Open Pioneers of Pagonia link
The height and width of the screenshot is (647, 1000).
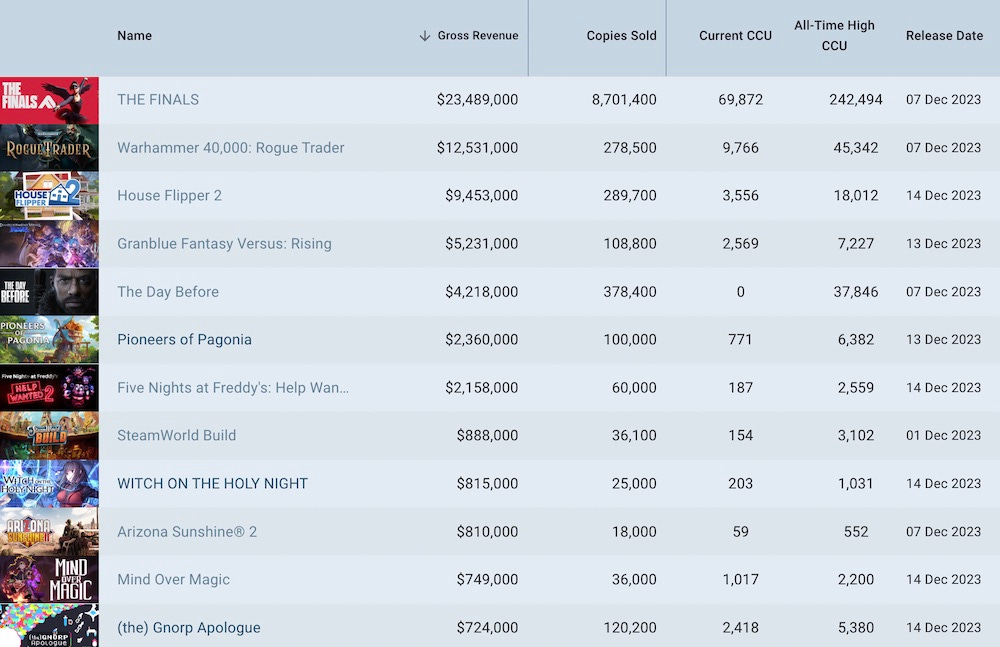pos(184,339)
